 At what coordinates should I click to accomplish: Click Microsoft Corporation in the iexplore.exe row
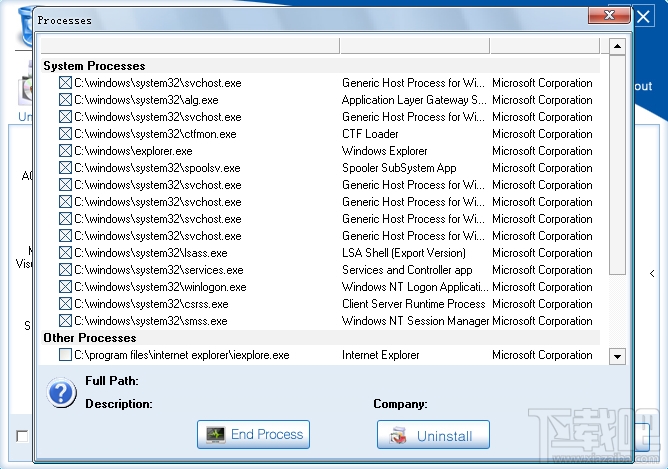point(542,355)
